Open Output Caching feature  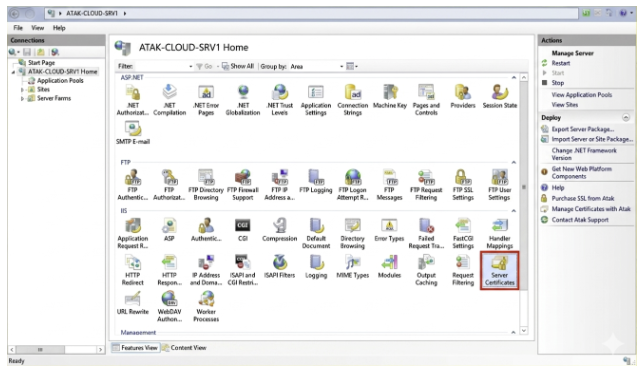[x=426, y=271]
